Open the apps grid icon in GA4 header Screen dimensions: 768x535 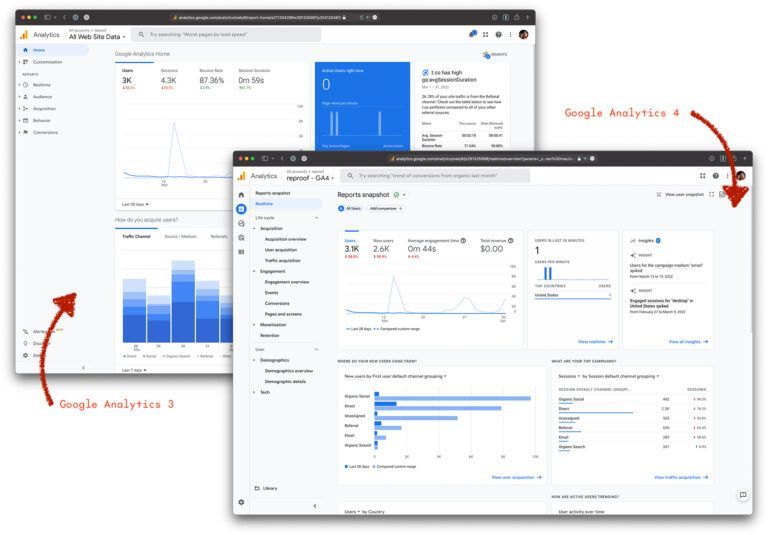point(702,175)
